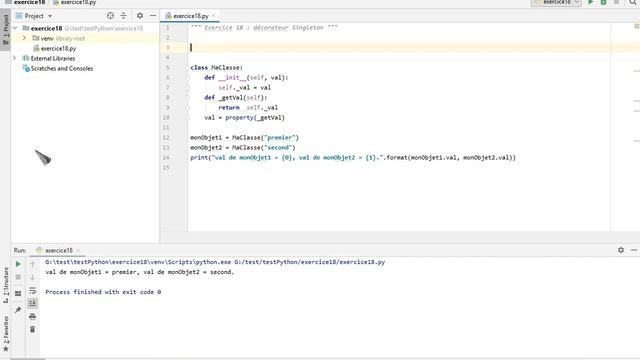Click exercice18 breadcrumb in navigation bar
This screenshot has height=360, width=640.
(29, 2)
